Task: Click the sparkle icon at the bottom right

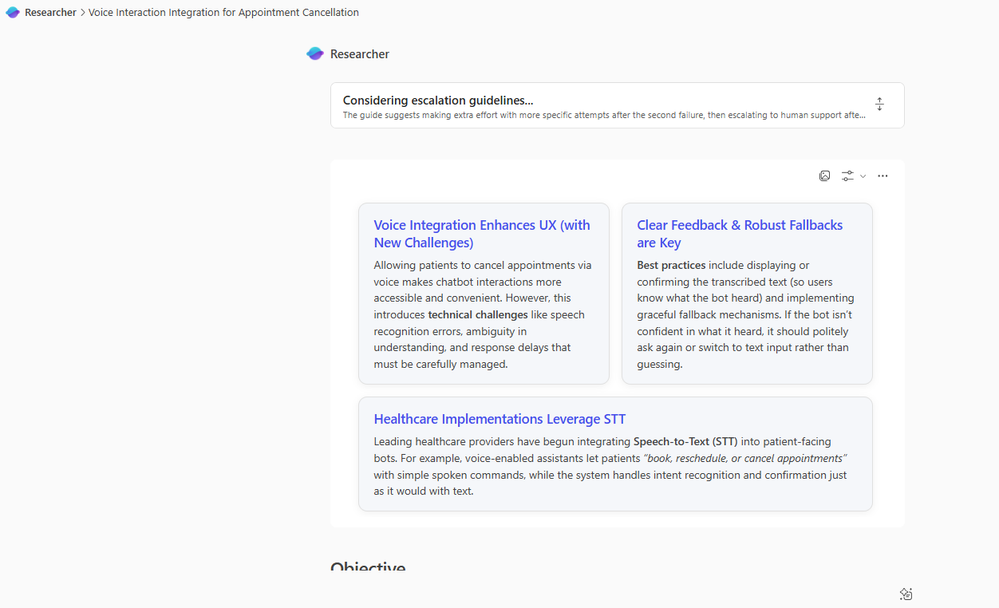Action: (906, 594)
